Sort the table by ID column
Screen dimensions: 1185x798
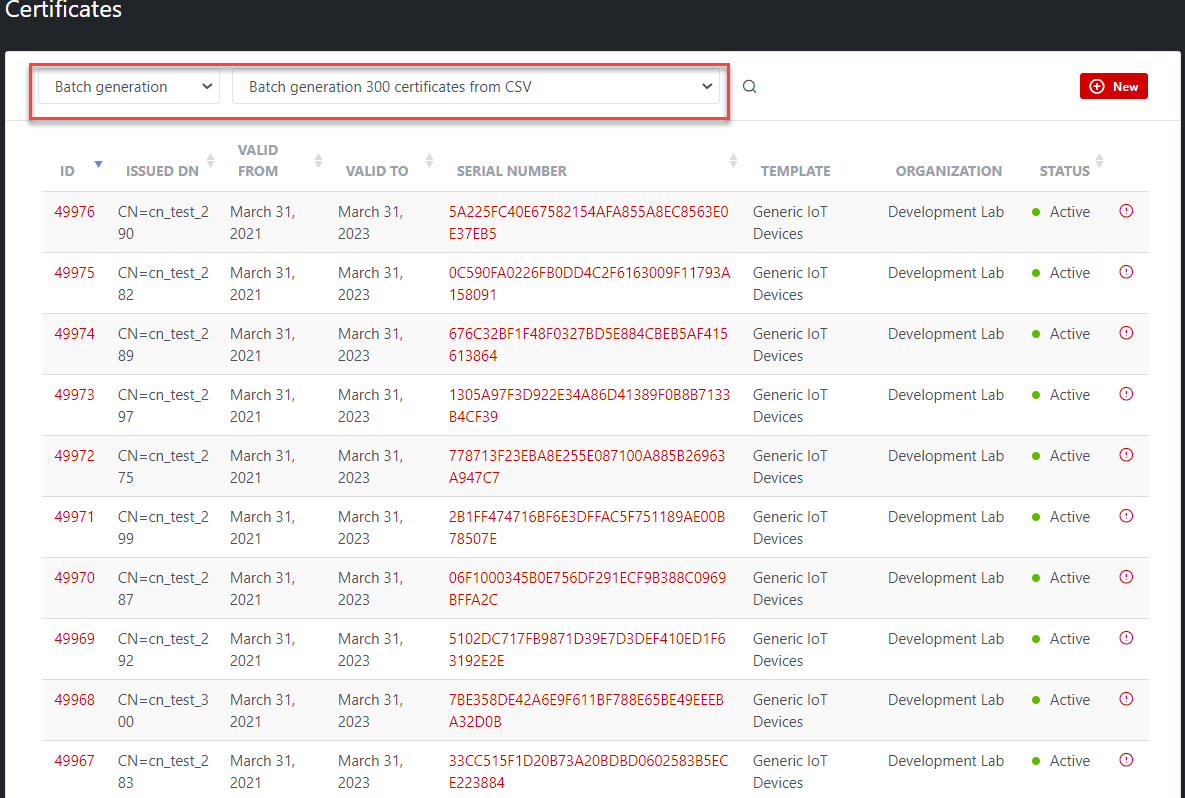(x=68, y=171)
